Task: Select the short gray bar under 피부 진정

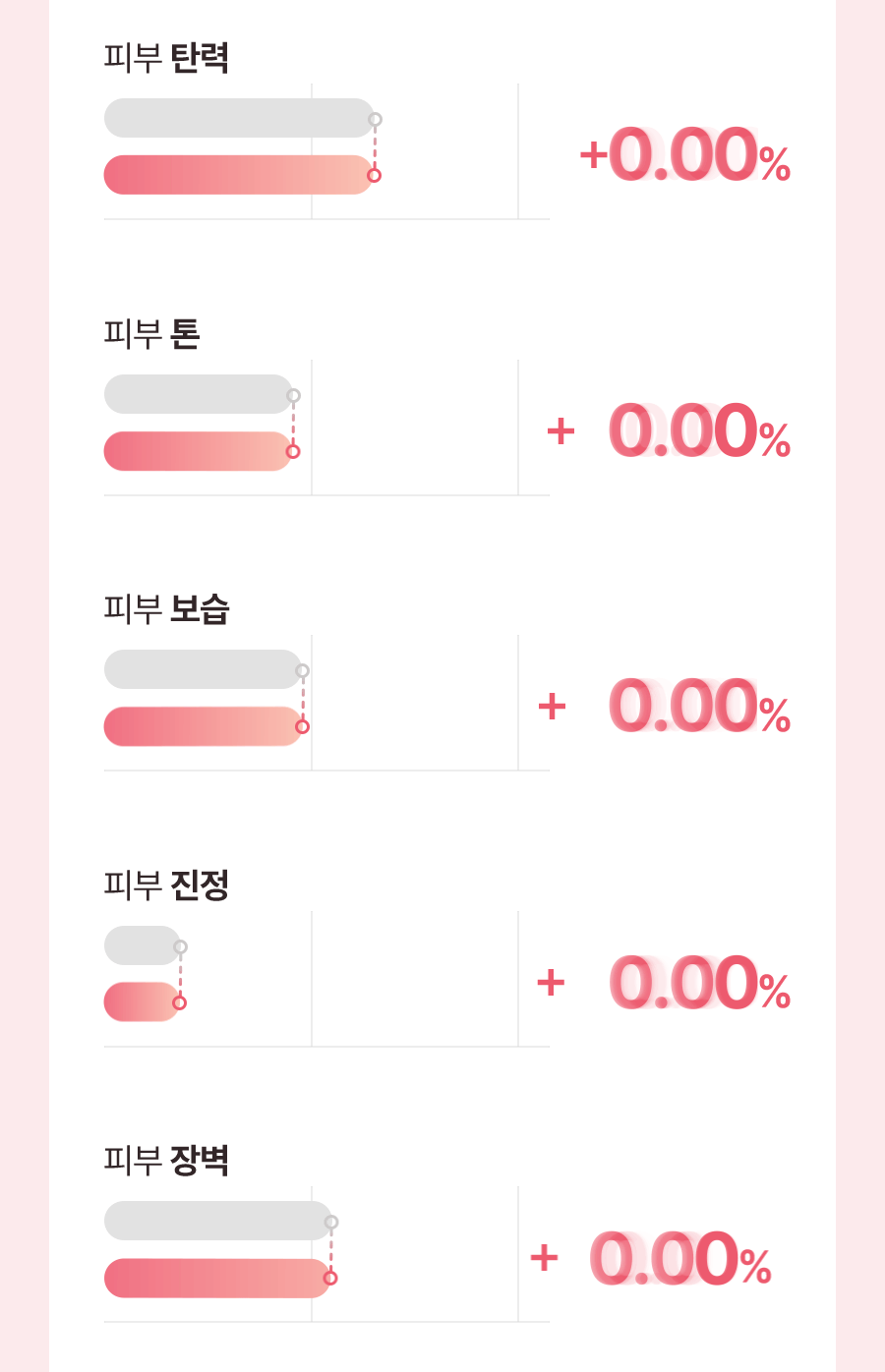Action: click(142, 945)
